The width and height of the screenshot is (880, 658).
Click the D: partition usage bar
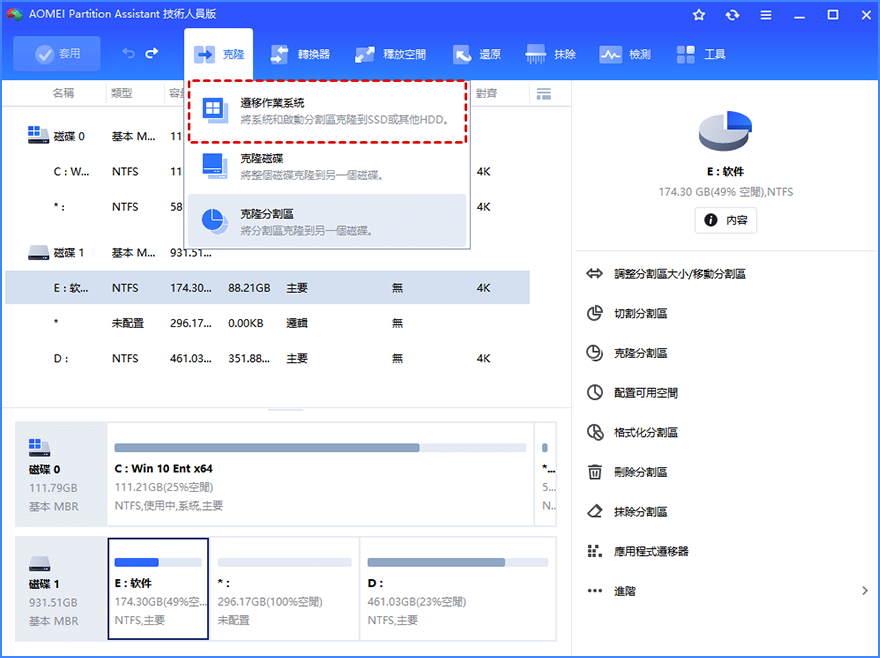457,562
